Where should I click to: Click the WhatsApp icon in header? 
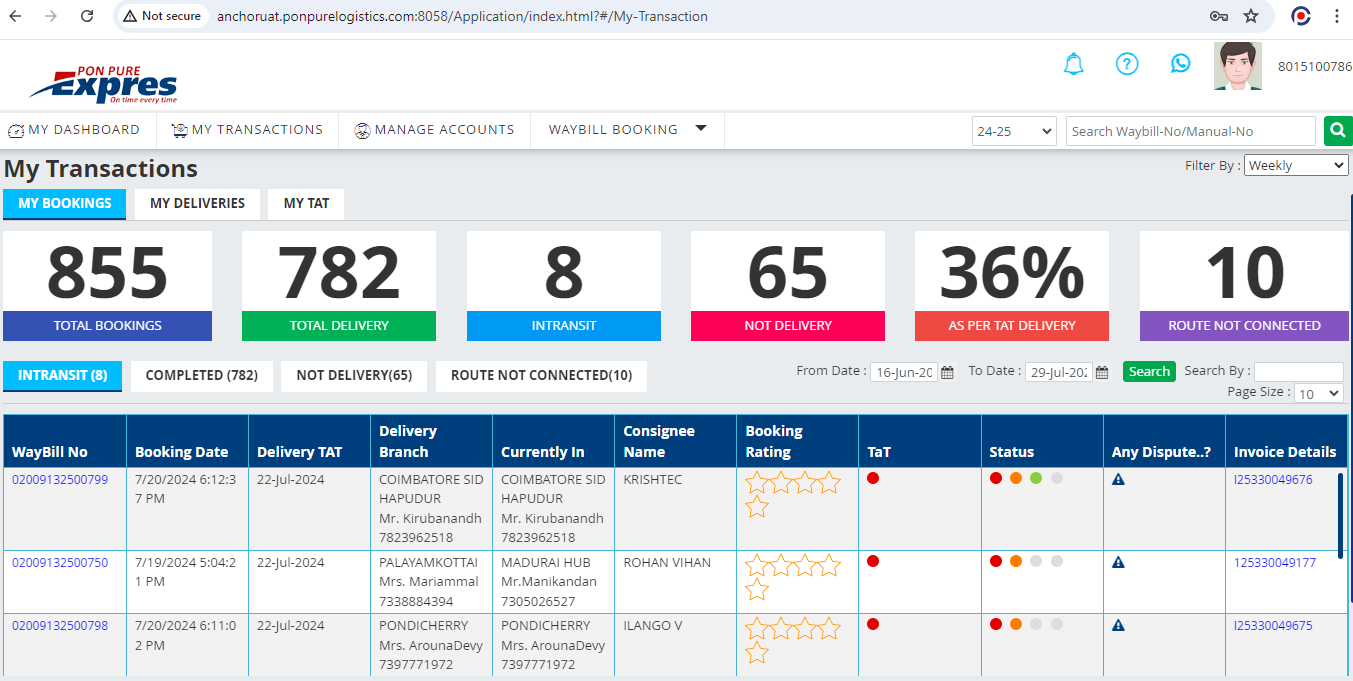click(x=1181, y=64)
